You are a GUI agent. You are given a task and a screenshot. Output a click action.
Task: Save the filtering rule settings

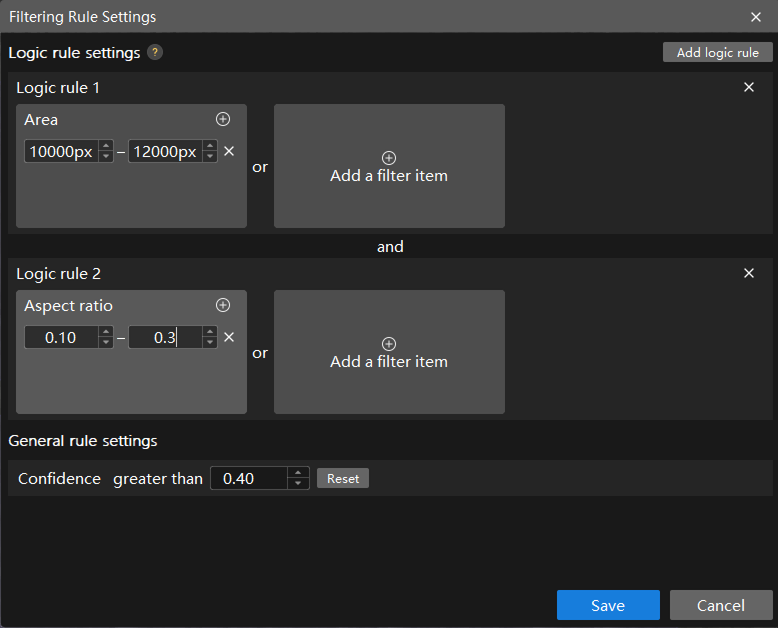pos(608,605)
